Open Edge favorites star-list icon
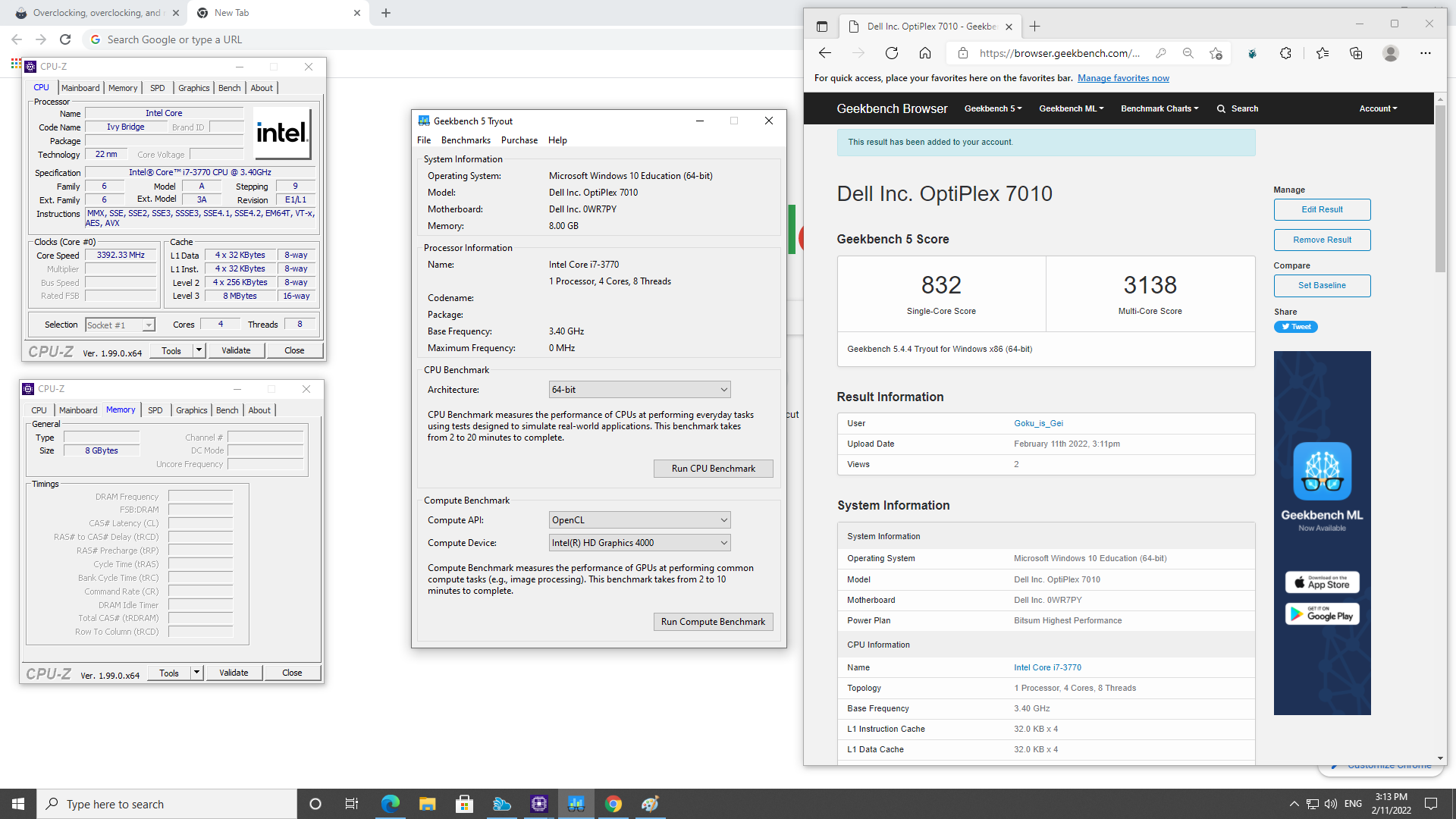1456x819 pixels. 1323,53
